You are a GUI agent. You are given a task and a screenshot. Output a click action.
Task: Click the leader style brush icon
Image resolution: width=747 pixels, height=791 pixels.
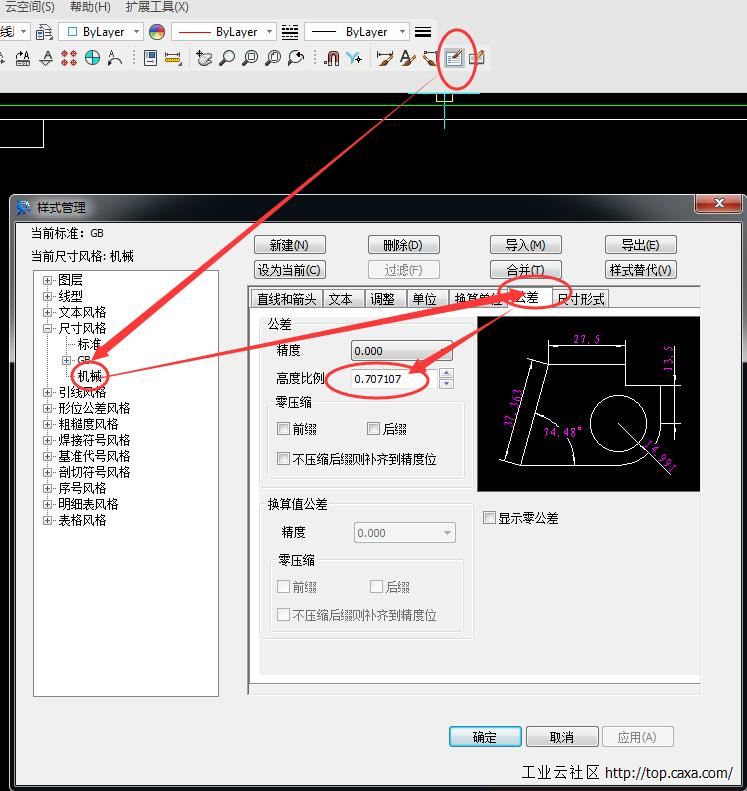[430, 59]
